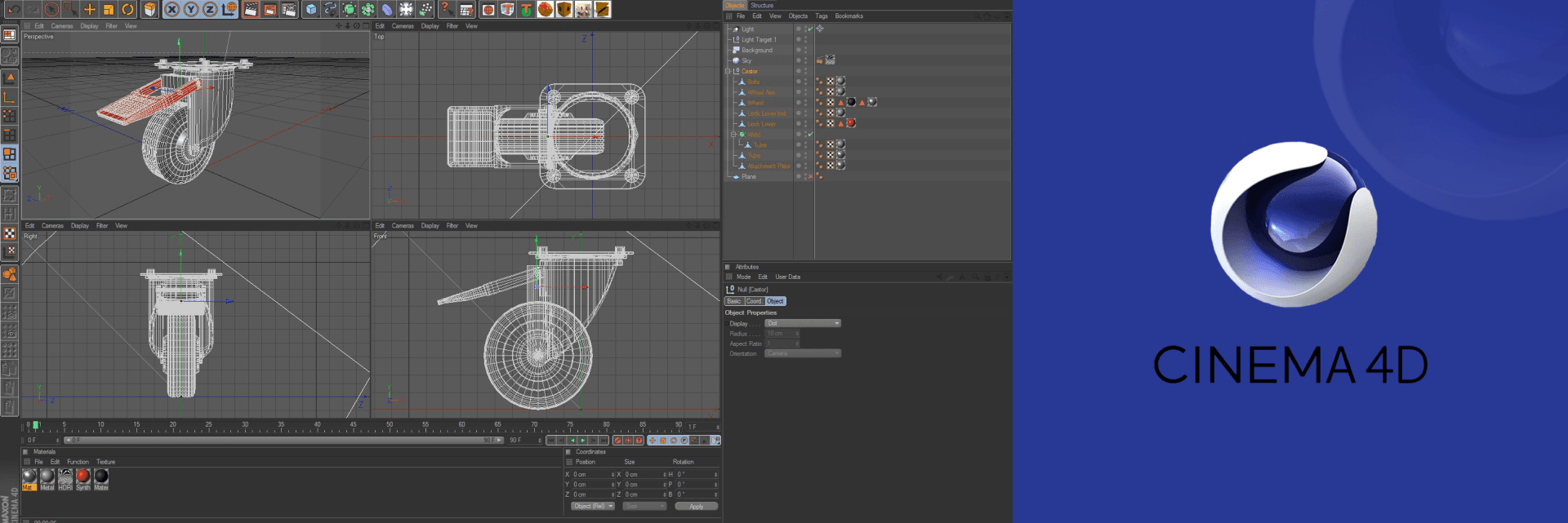Activate the Move tool
Image resolution: width=1568 pixels, height=523 pixels.
(90, 9)
